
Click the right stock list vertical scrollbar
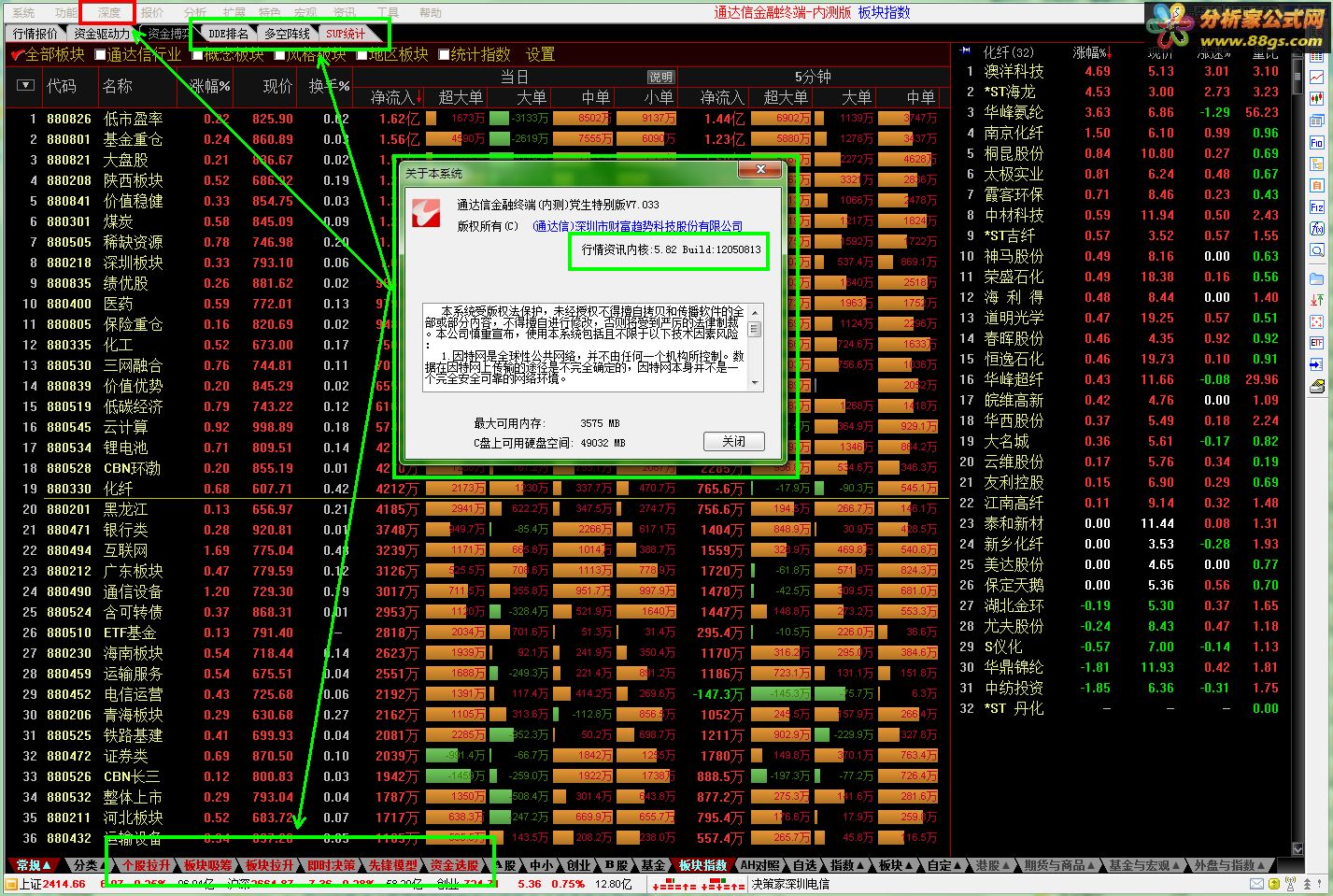point(1297,75)
